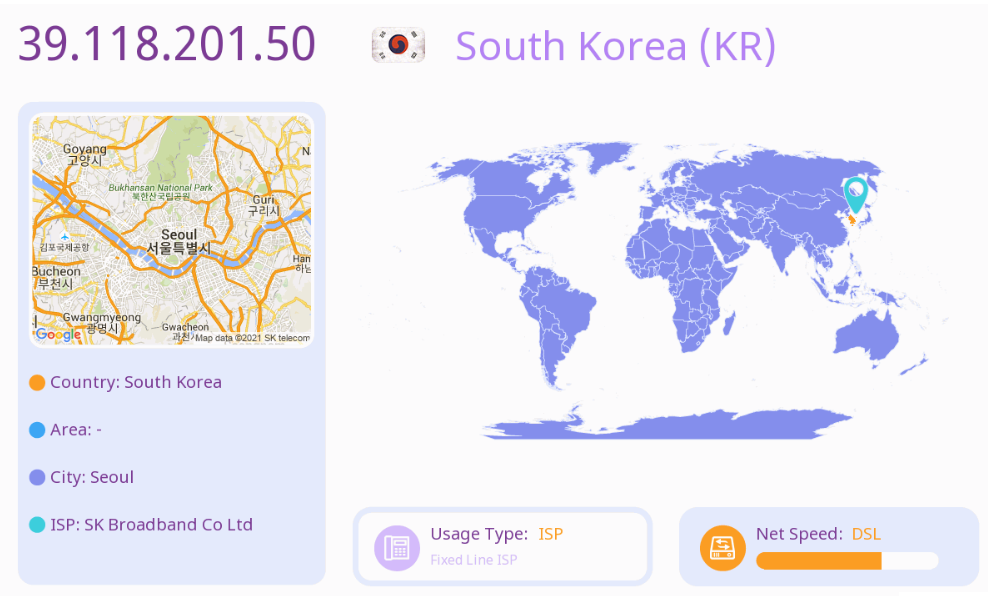Screen dimensions: 1000x600
Task: Open the Seoul street map thumbnail
Action: tap(172, 230)
